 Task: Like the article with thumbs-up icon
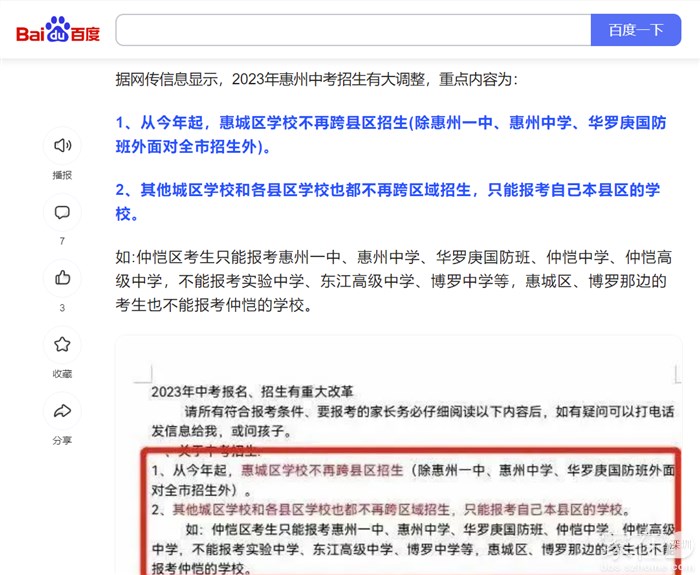(62, 278)
